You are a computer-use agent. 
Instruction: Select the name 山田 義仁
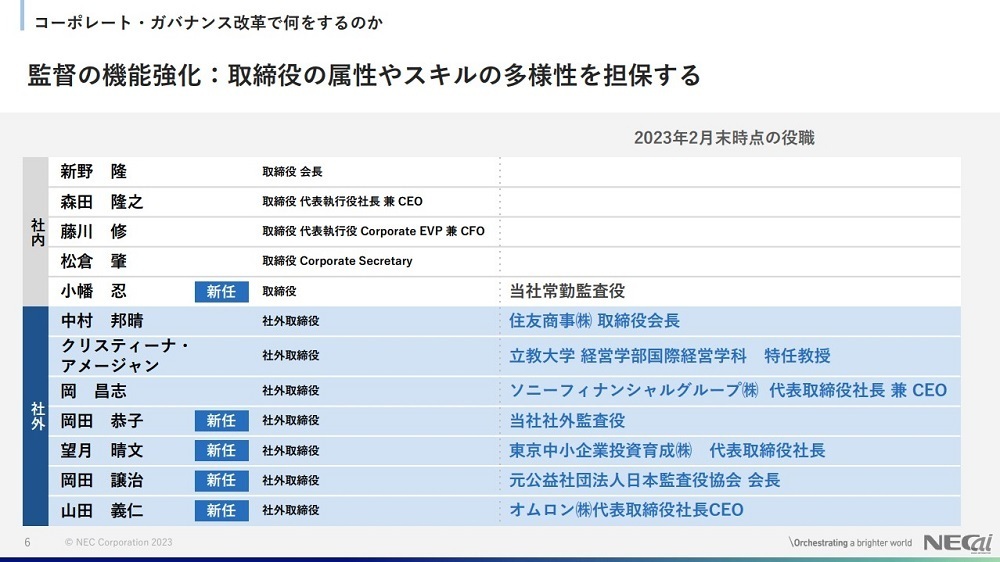click(x=102, y=510)
